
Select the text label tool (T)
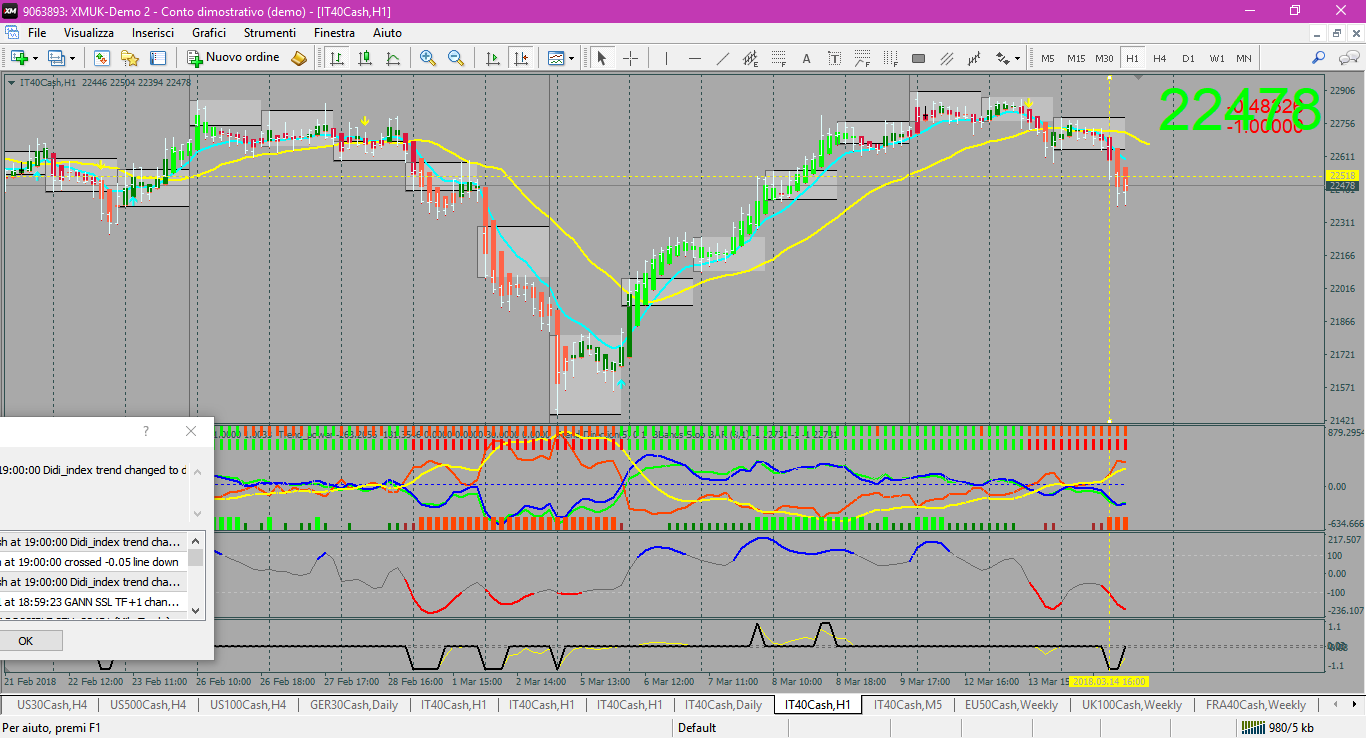834,58
